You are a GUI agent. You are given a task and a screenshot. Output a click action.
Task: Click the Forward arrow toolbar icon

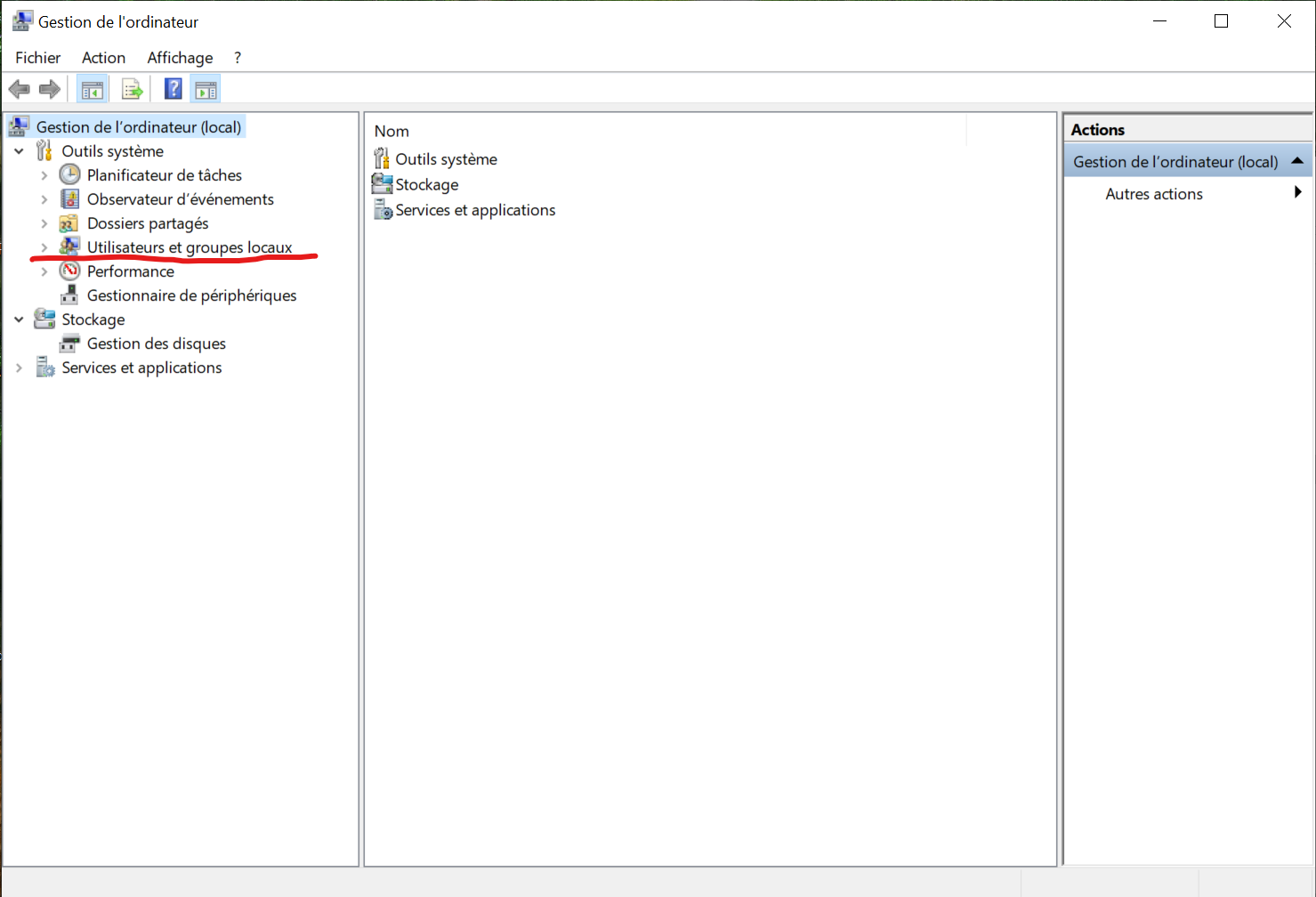50,89
